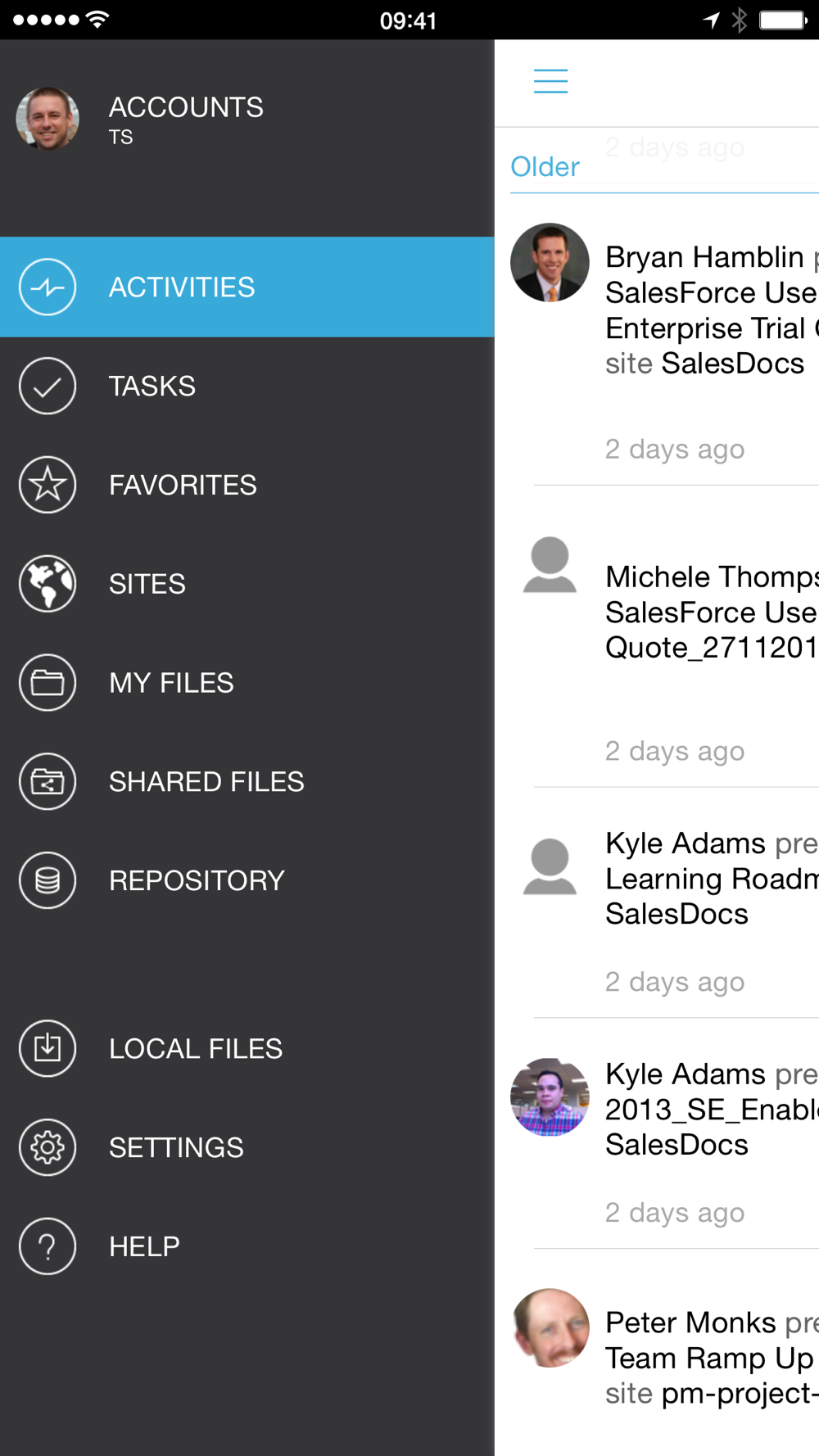Select the Favorites menu item
819x1456 pixels.
point(183,485)
